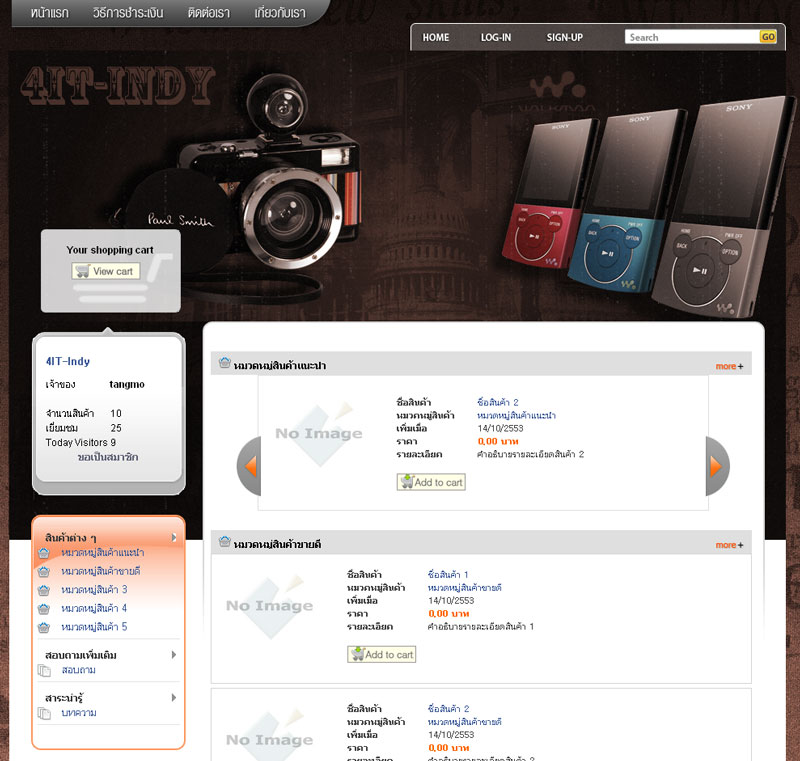This screenshot has height=761, width=800.
Task: Open sidebar category หมวดหมู่สินค้า 5
Action: (x=94, y=627)
